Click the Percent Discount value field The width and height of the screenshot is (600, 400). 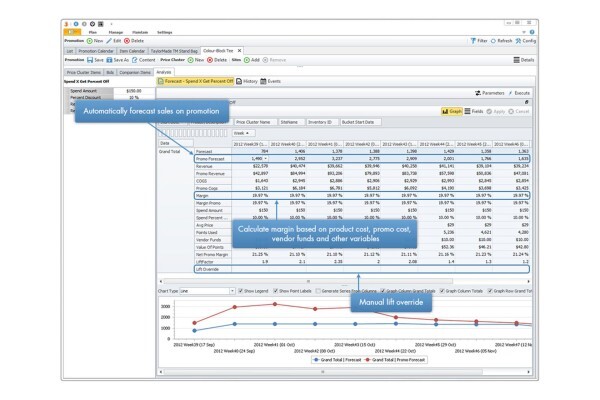[x=134, y=98]
